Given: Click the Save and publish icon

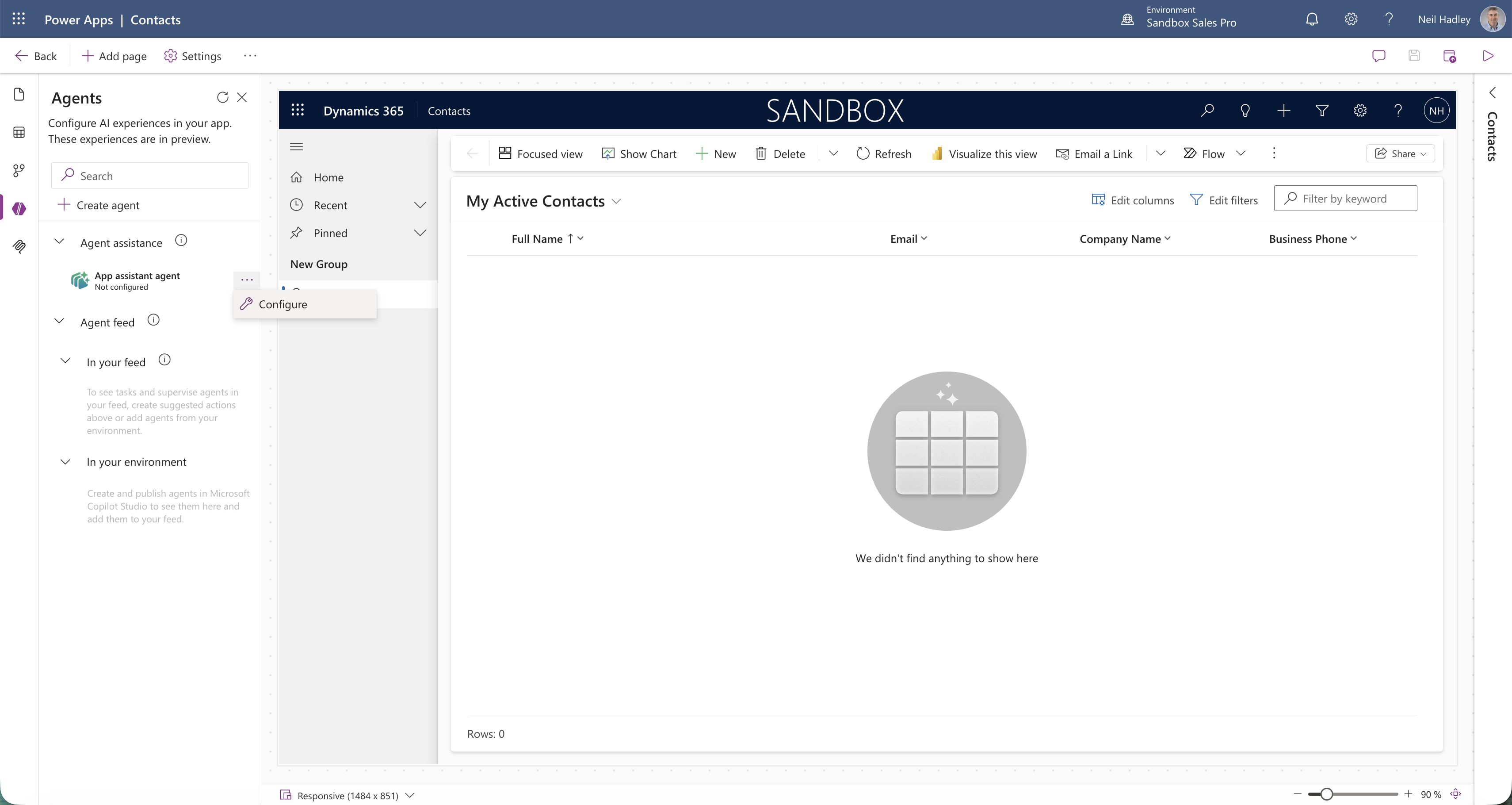Looking at the screenshot, I should click(x=1450, y=56).
